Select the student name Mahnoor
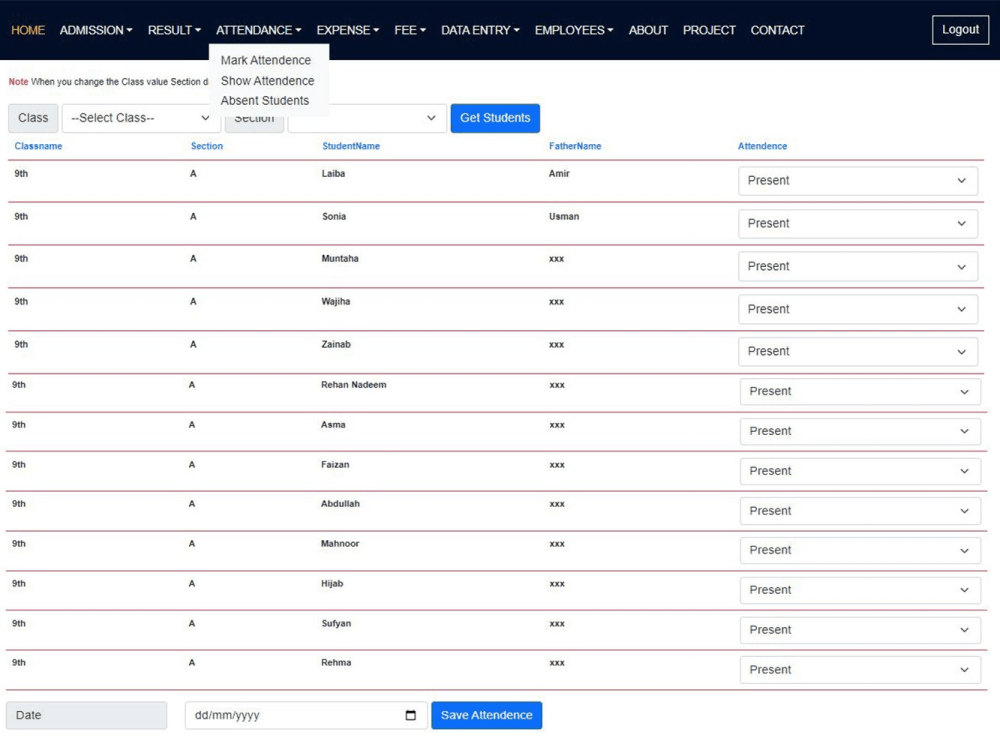Screen dimensions: 1000x750 [x=340, y=543]
